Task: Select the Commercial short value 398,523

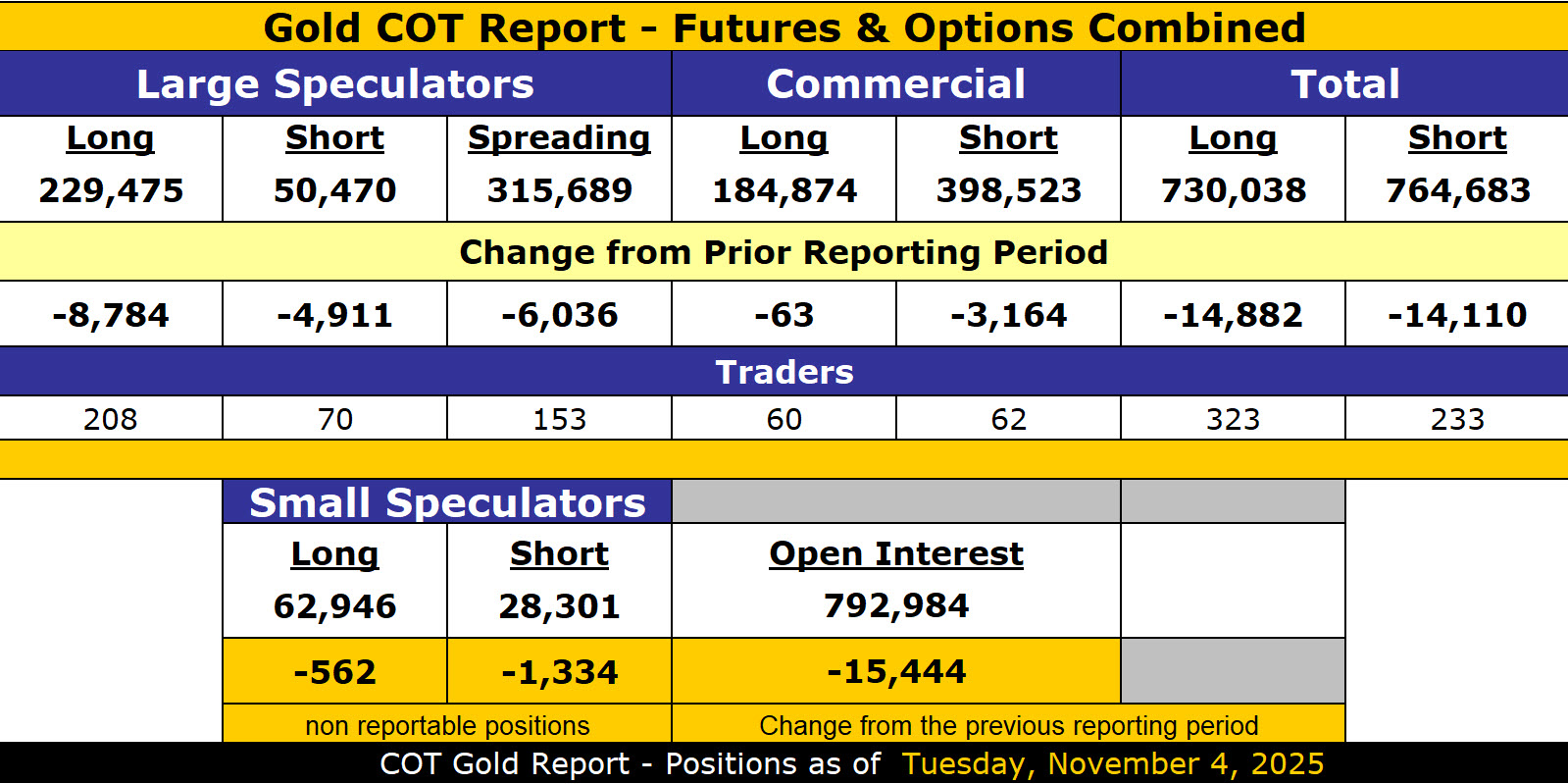Action: pos(1008,190)
